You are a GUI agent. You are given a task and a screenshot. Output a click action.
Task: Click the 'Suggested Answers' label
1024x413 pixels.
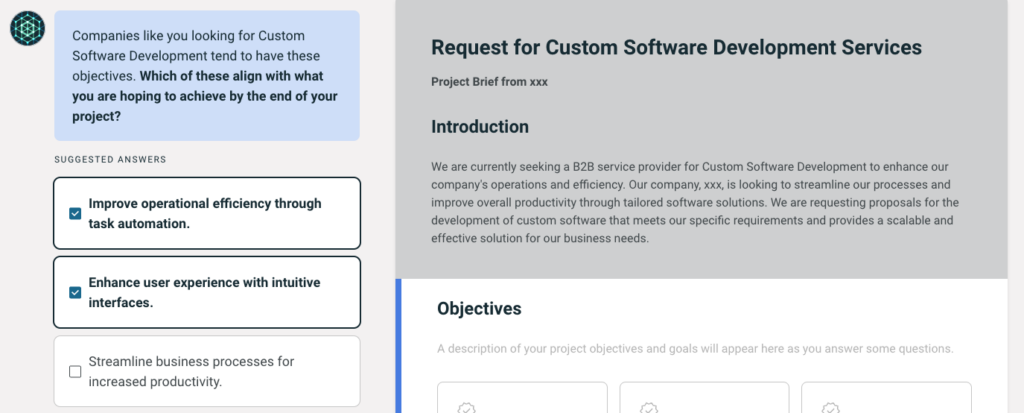click(110, 159)
